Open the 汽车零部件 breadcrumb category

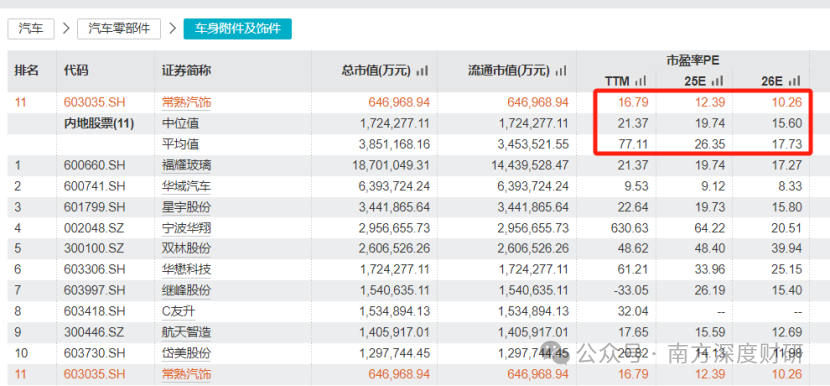pyautogui.click(x=119, y=29)
